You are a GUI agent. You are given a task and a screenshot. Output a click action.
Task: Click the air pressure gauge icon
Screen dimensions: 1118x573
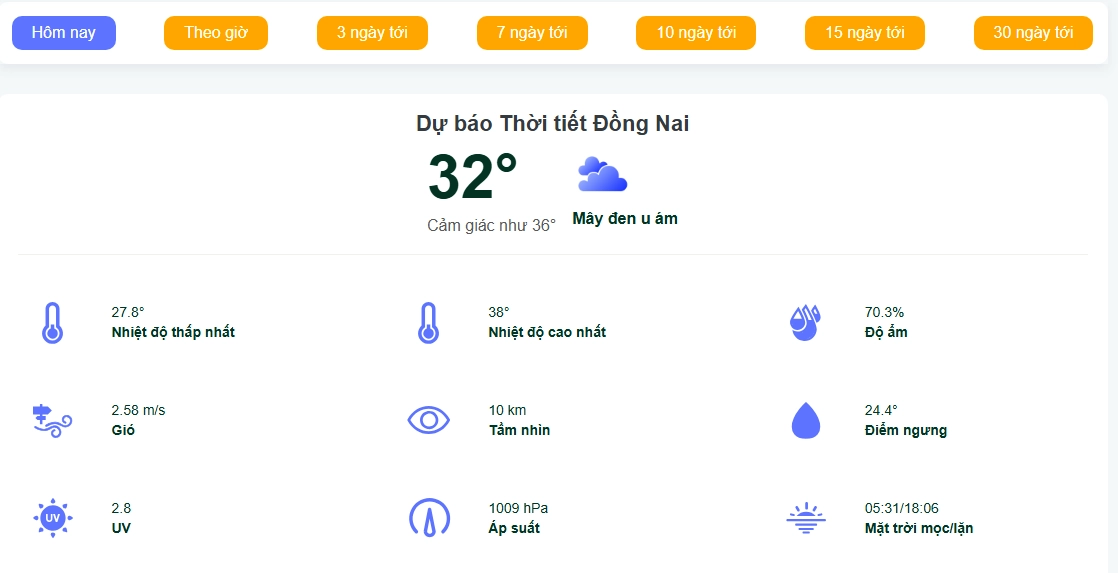[429, 518]
